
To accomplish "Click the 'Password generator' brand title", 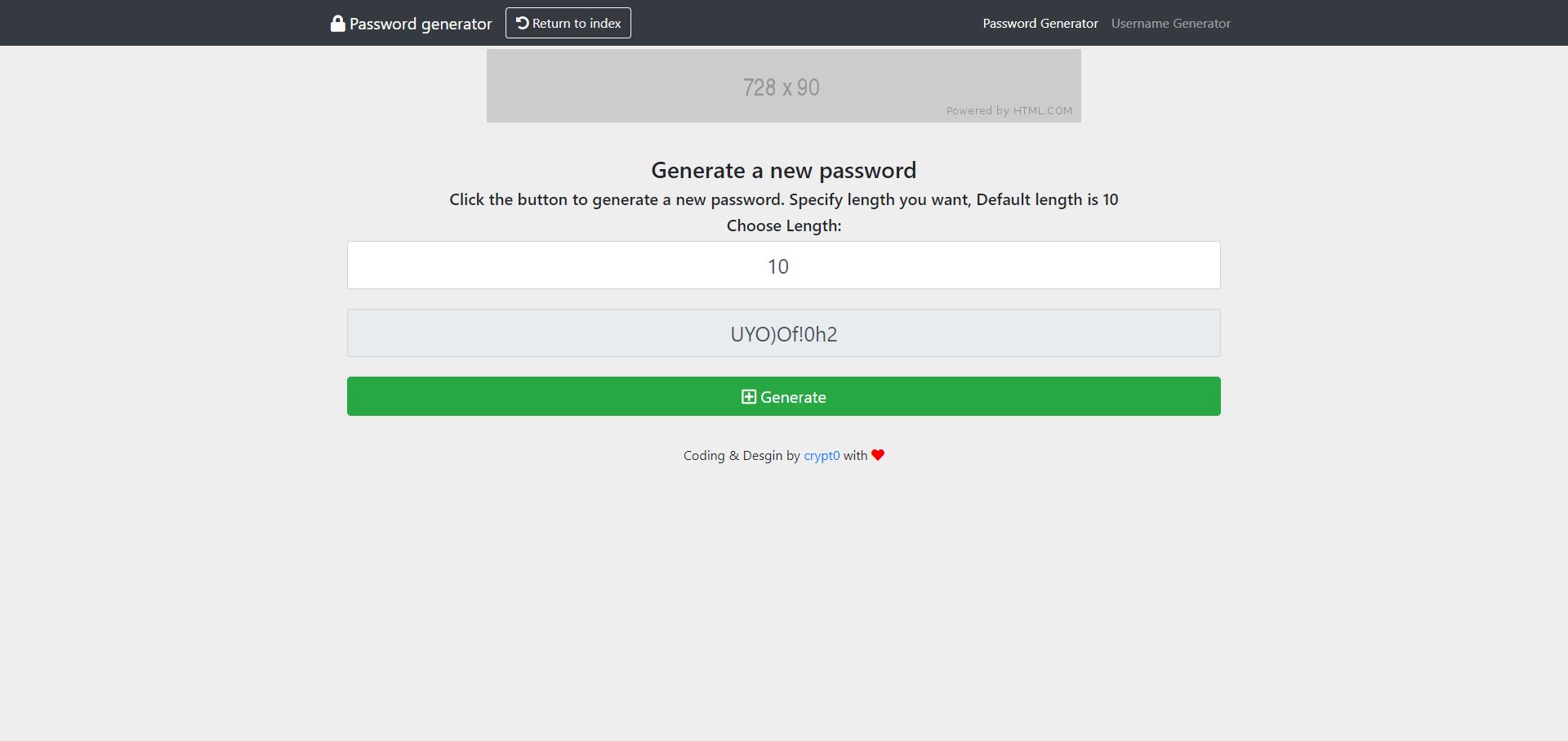I will pyautogui.click(x=421, y=24).
